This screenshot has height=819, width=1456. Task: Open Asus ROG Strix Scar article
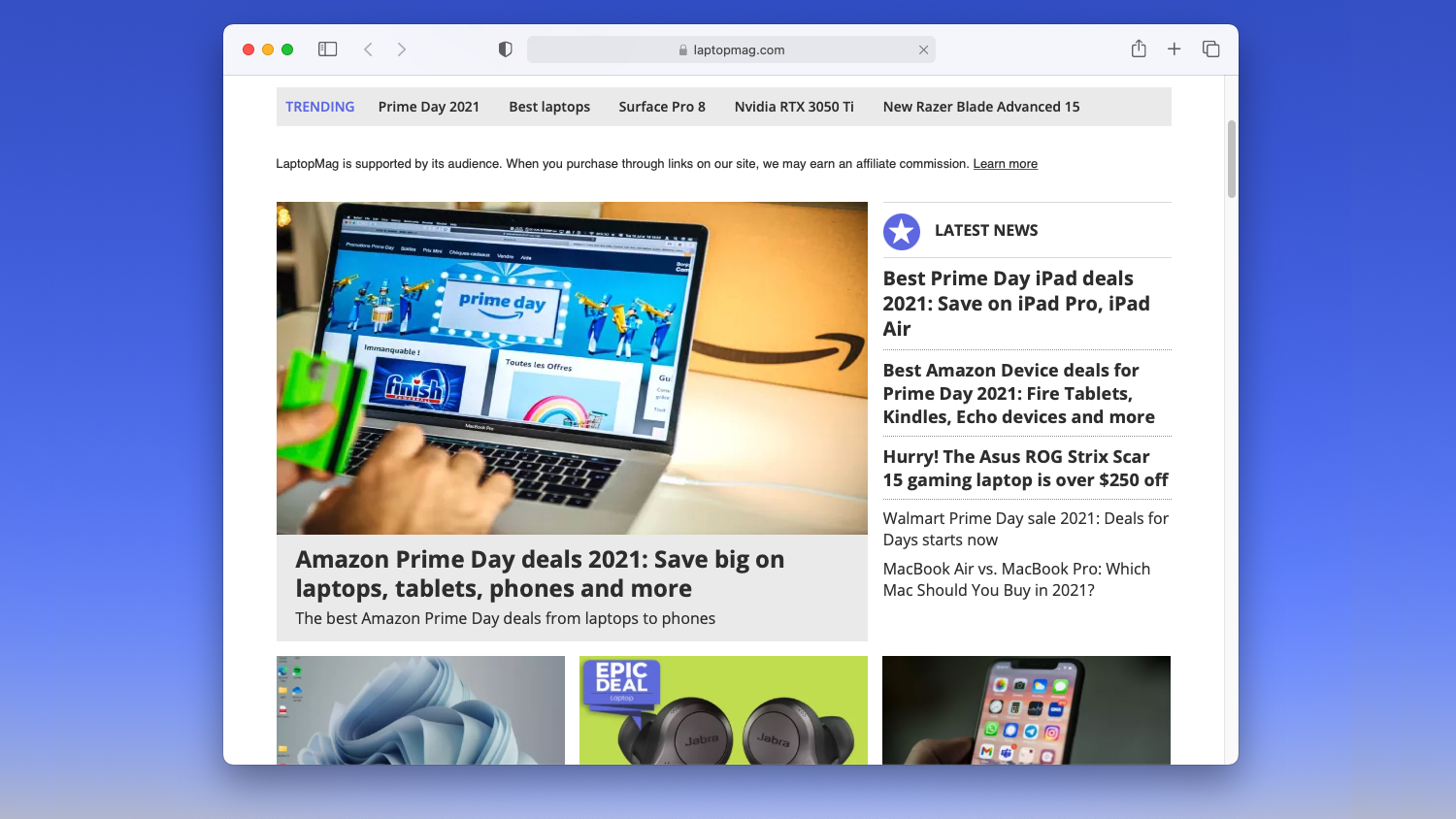tap(1025, 469)
